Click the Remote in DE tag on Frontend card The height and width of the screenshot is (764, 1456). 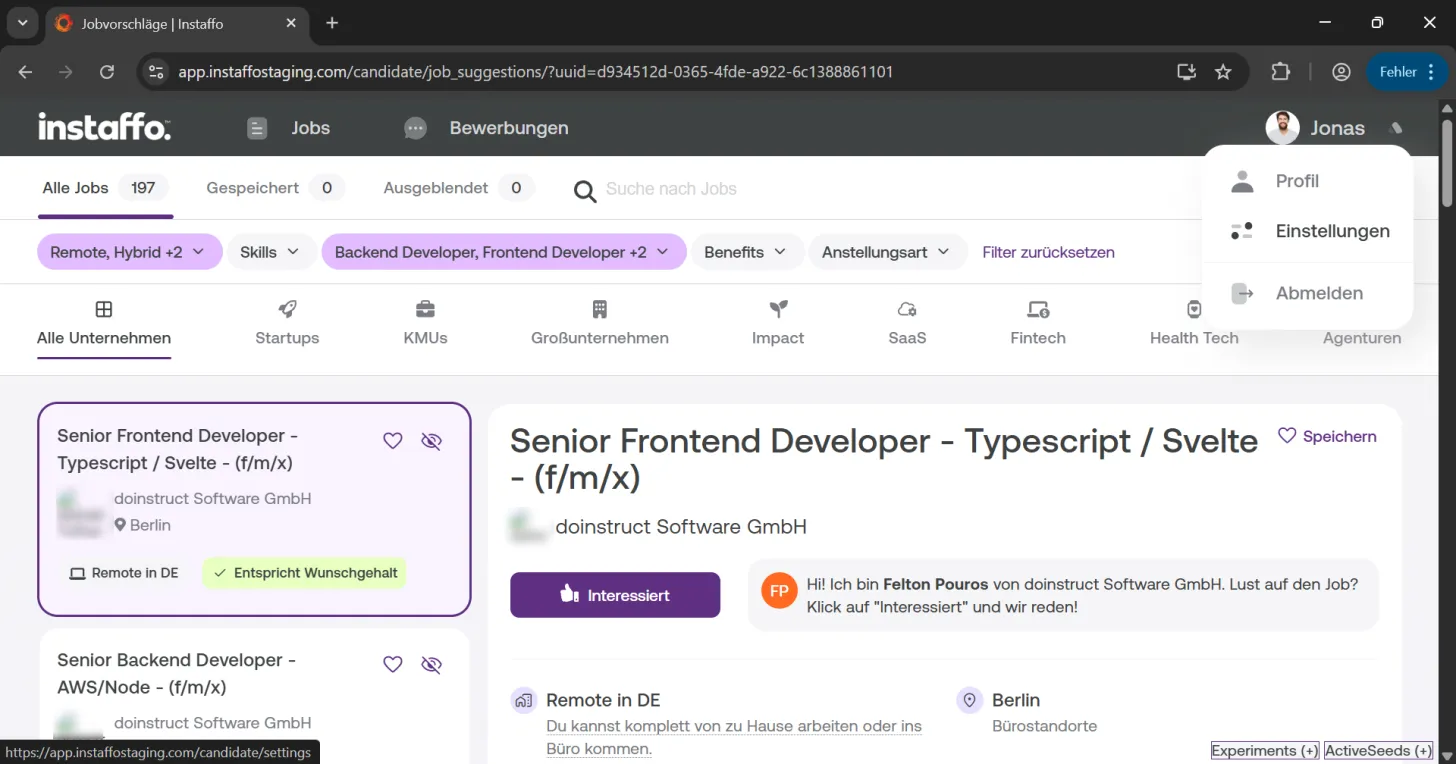(124, 573)
